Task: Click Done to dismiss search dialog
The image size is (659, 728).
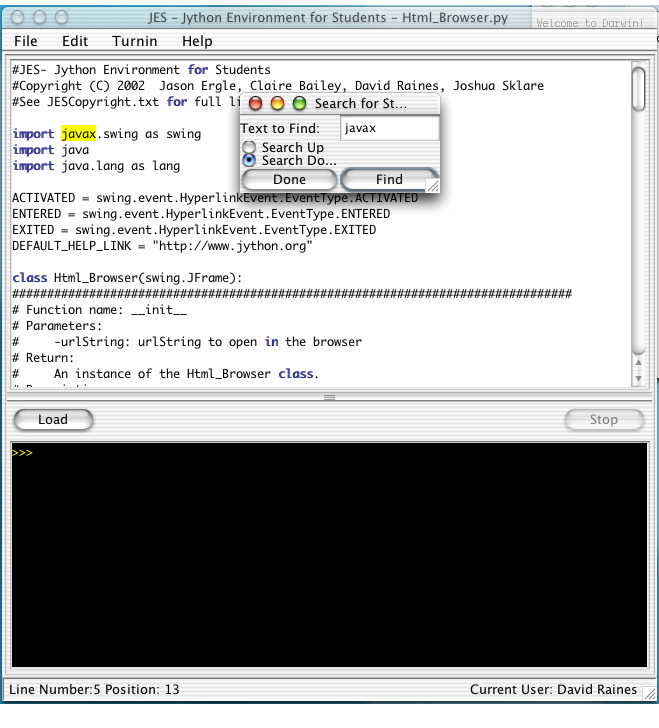Action: (x=289, y=179)
